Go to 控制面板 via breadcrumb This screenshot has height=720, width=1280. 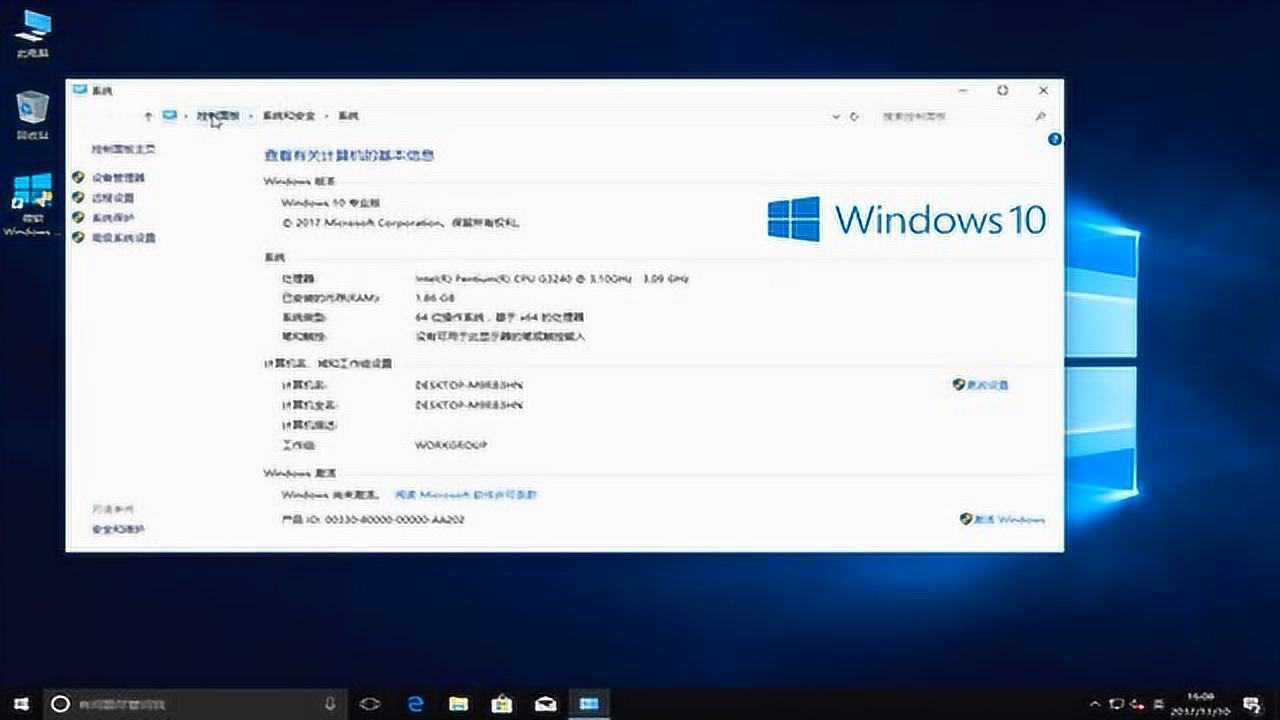218,116
